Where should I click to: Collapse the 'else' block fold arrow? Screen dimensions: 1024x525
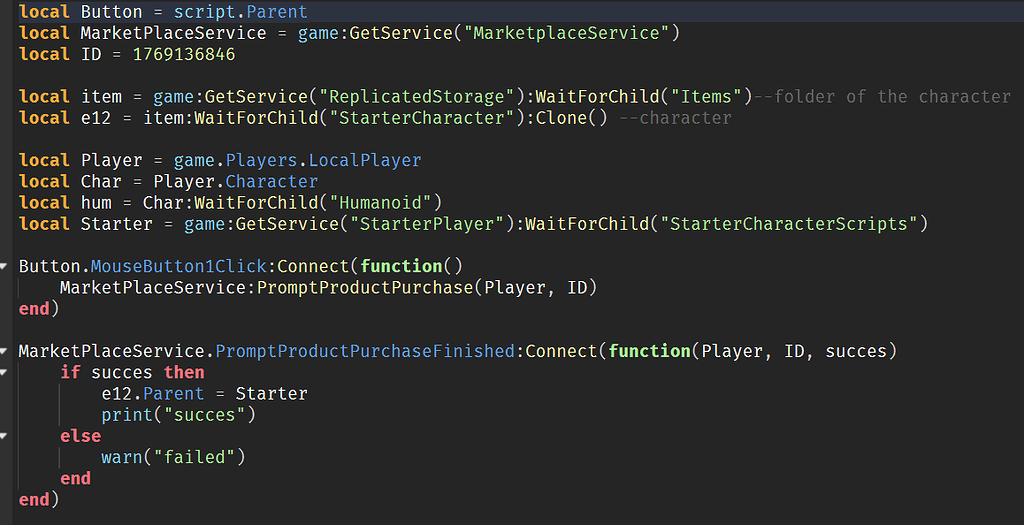click(x=3, y=436)
